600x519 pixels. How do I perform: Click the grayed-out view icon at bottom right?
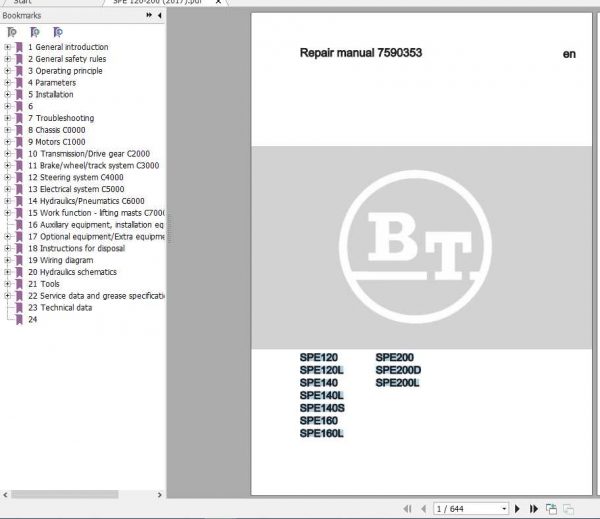569,509
